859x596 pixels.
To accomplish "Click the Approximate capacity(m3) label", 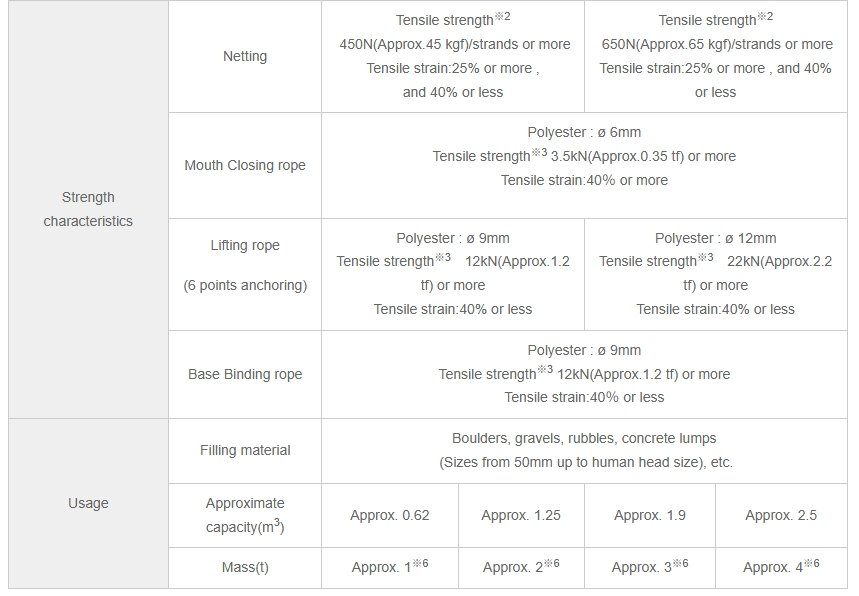I will [x=245, y=515].
